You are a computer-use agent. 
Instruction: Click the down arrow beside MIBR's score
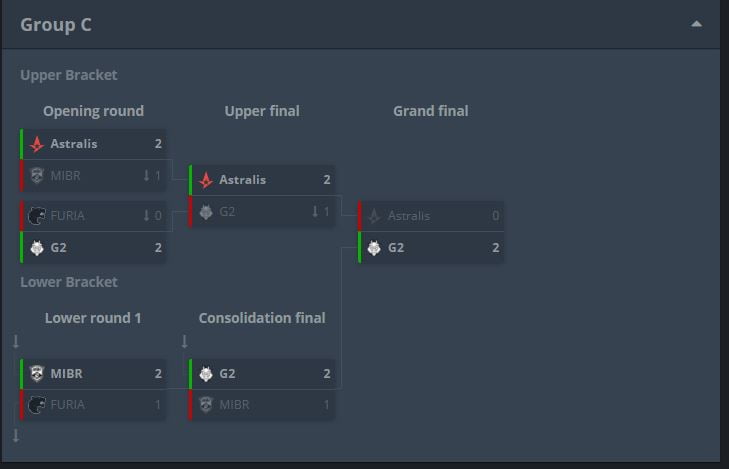click(146, 176)
